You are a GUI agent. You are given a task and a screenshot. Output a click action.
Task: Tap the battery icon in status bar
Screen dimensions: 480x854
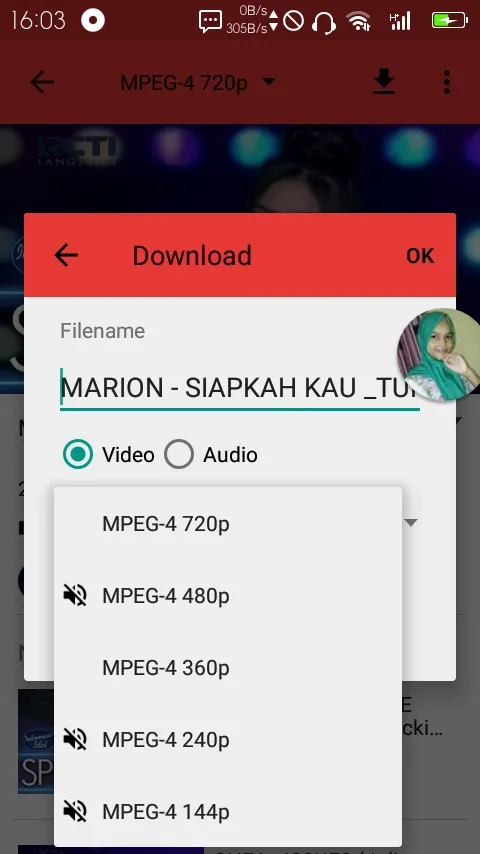pos(450,21)
